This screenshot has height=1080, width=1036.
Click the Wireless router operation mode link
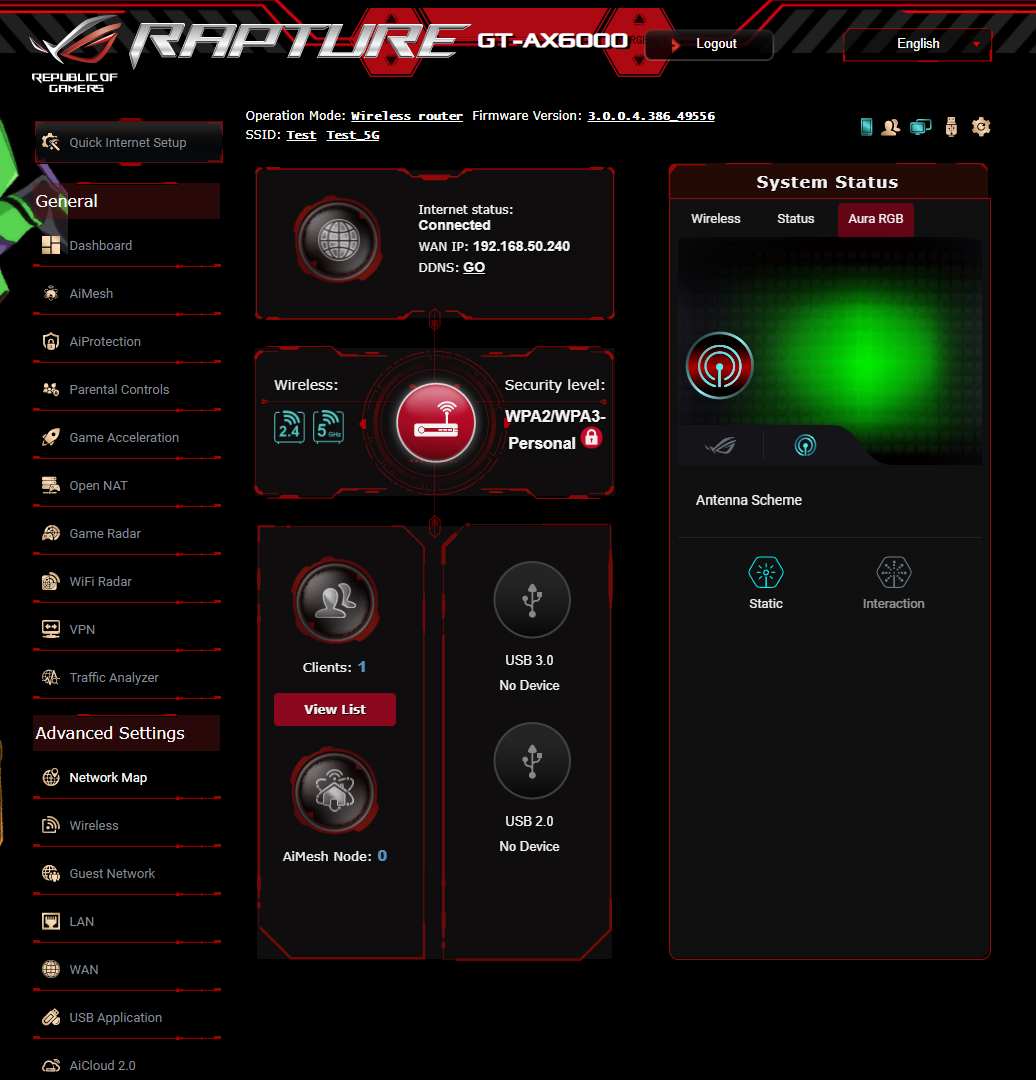click(x=406, y=116)
